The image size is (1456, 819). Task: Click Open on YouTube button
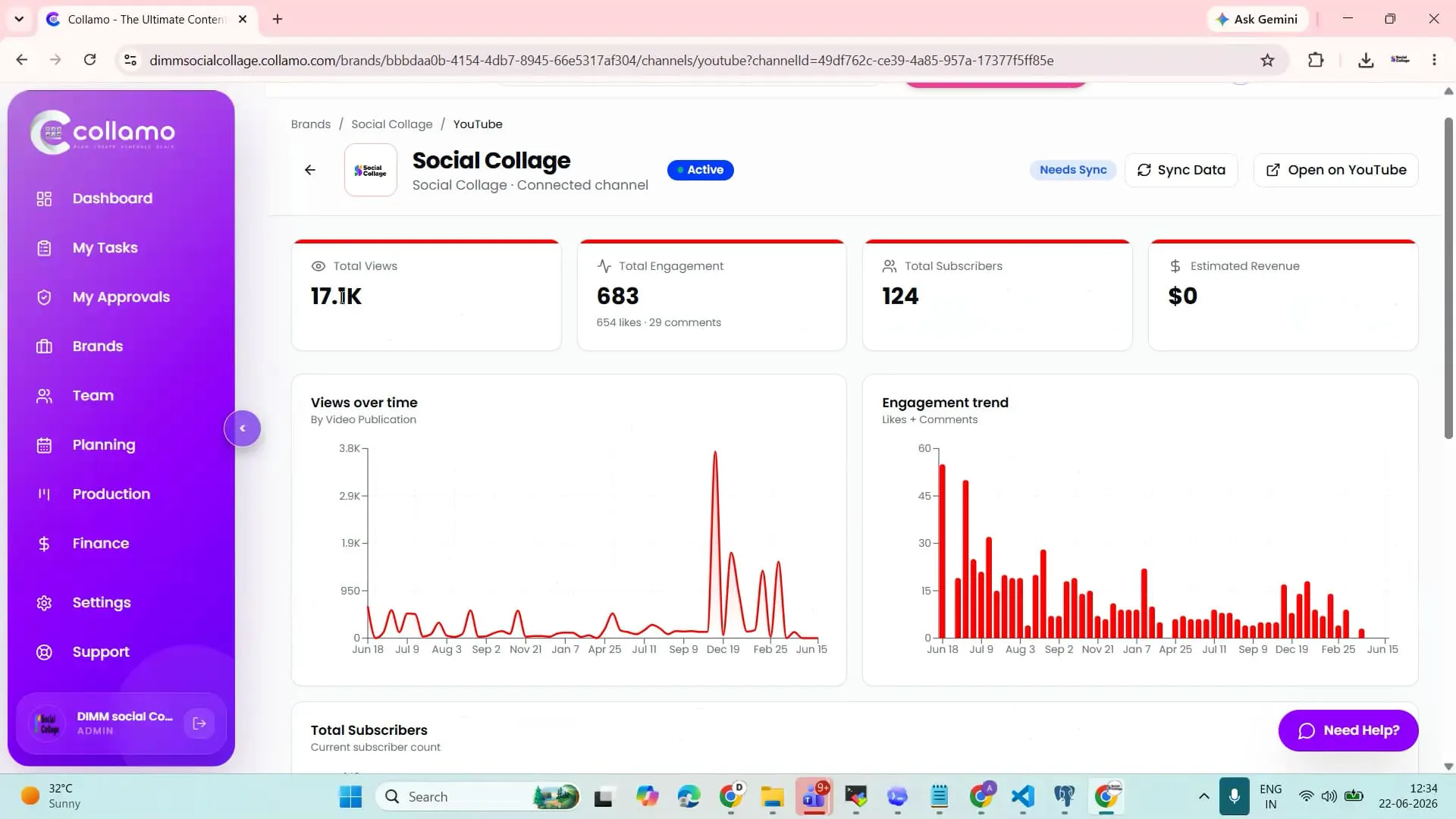tap(1336, 170)
